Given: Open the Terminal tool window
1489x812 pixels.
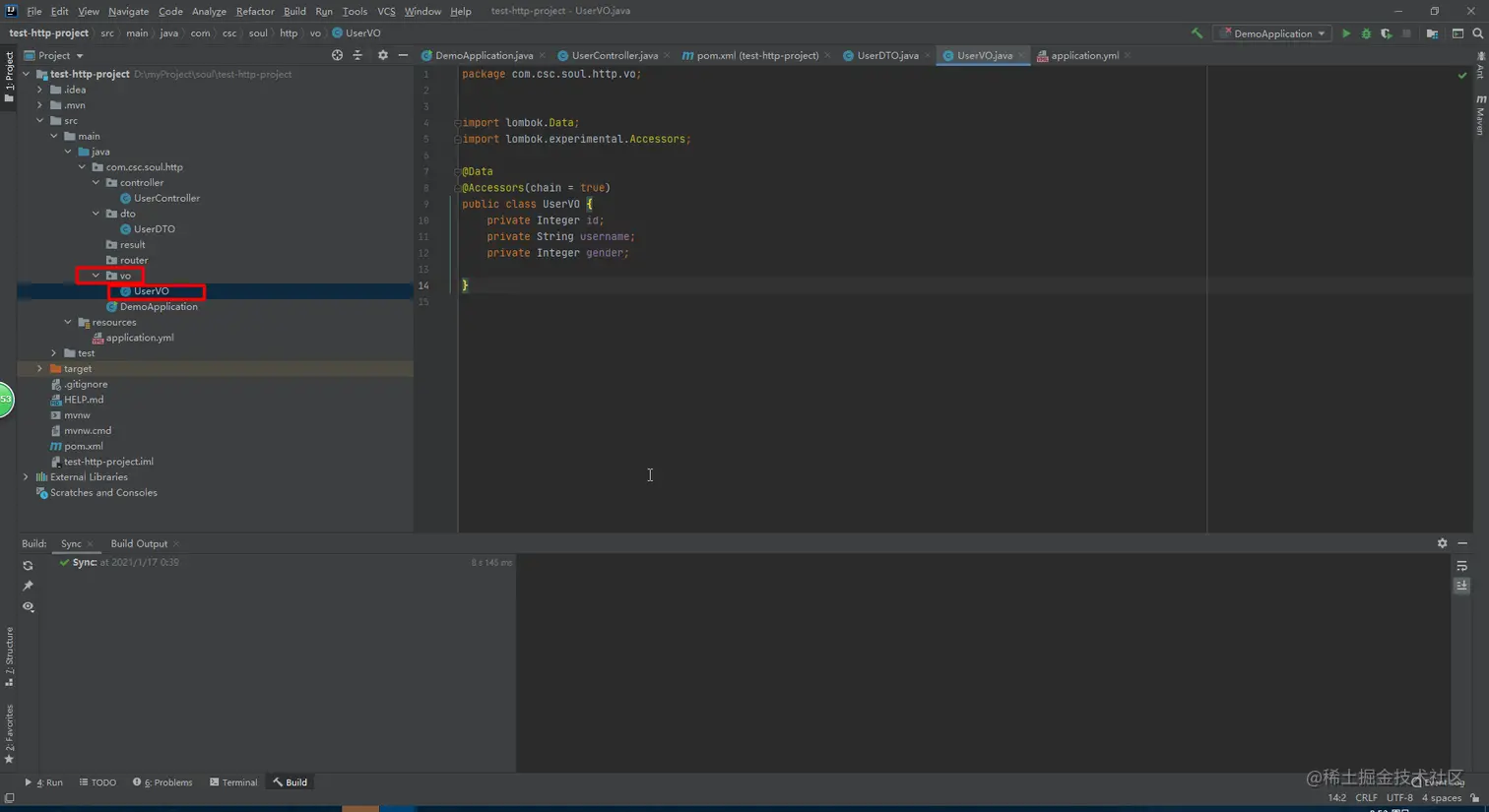Looking at the screenshot, I should pos(233,782).
